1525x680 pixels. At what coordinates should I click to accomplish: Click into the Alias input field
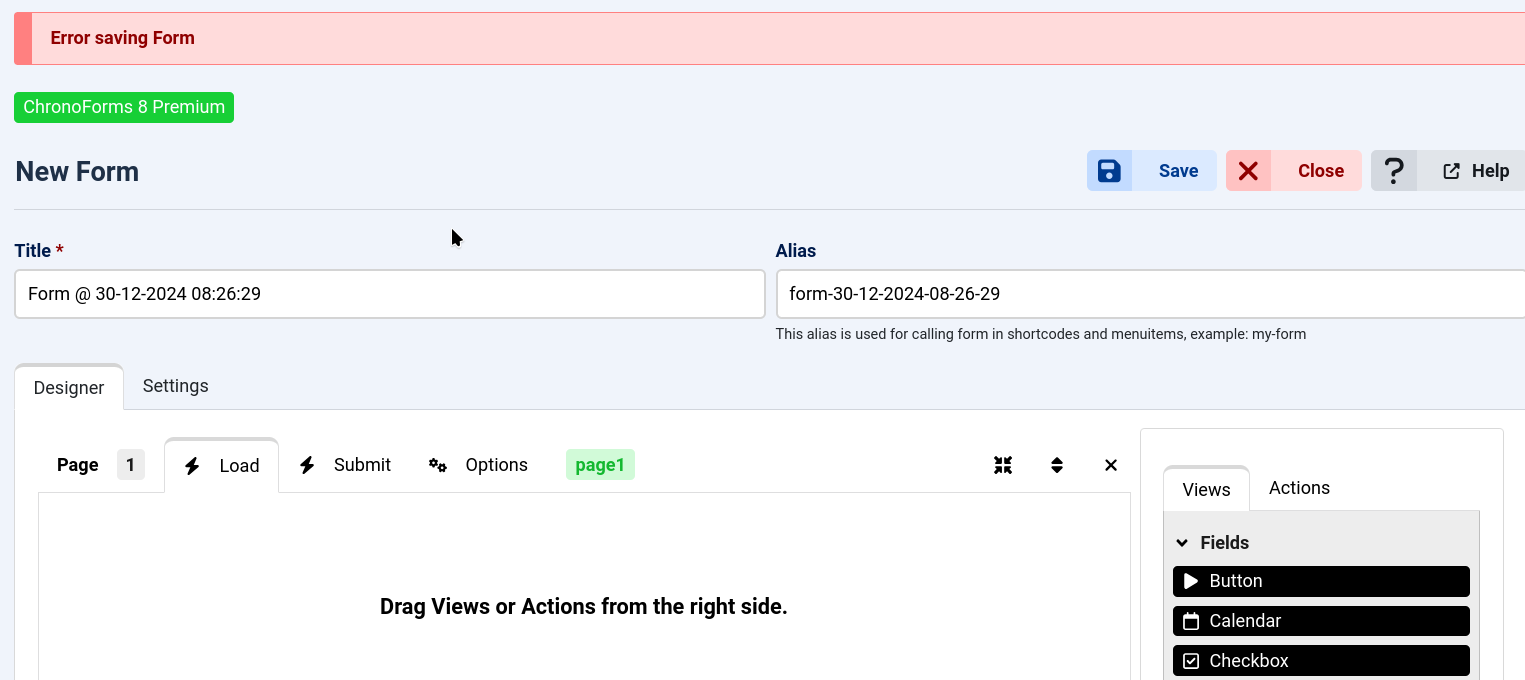click(x=1150, y=294)
